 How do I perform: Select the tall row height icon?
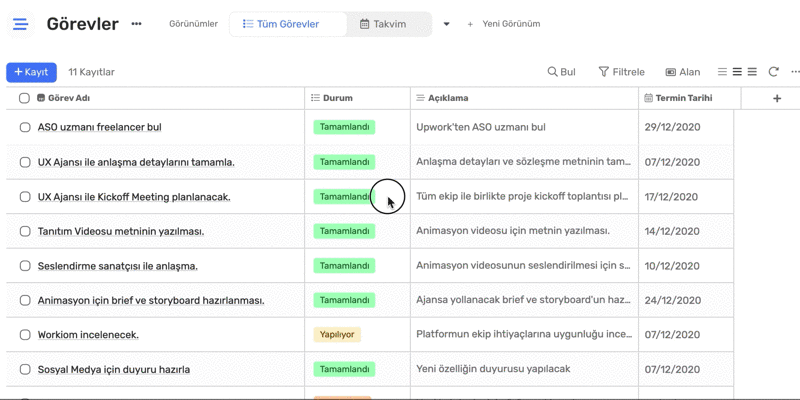click(752, 72)
